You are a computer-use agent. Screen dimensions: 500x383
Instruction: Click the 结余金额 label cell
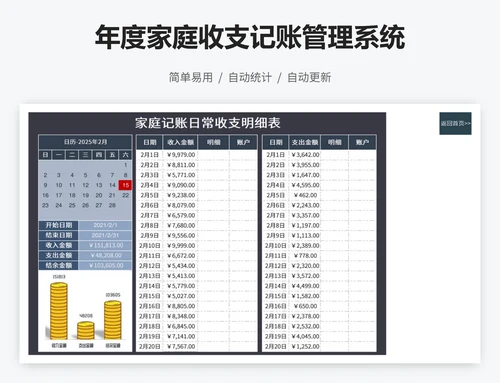(x=59, y=265)
